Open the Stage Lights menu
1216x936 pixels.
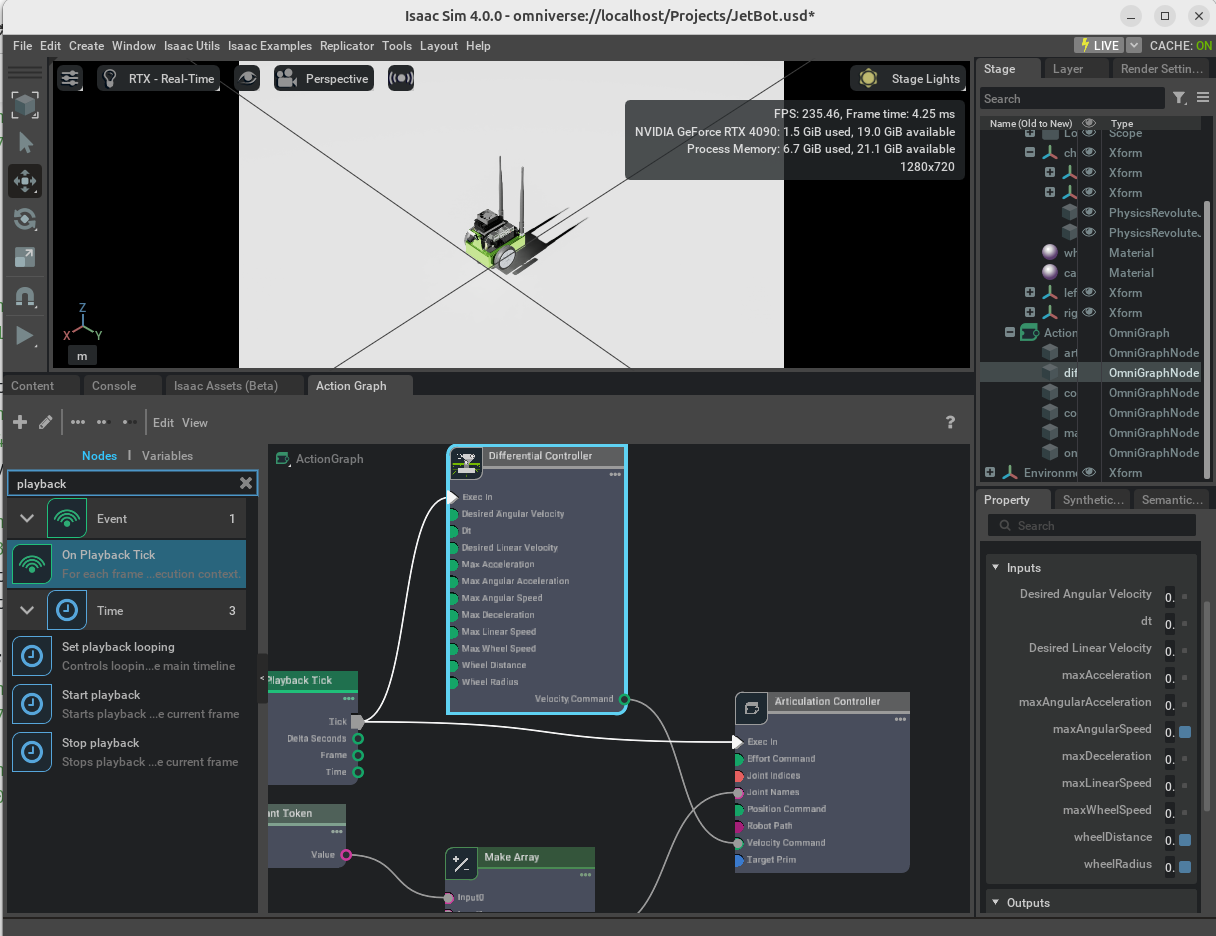(909, 78)
